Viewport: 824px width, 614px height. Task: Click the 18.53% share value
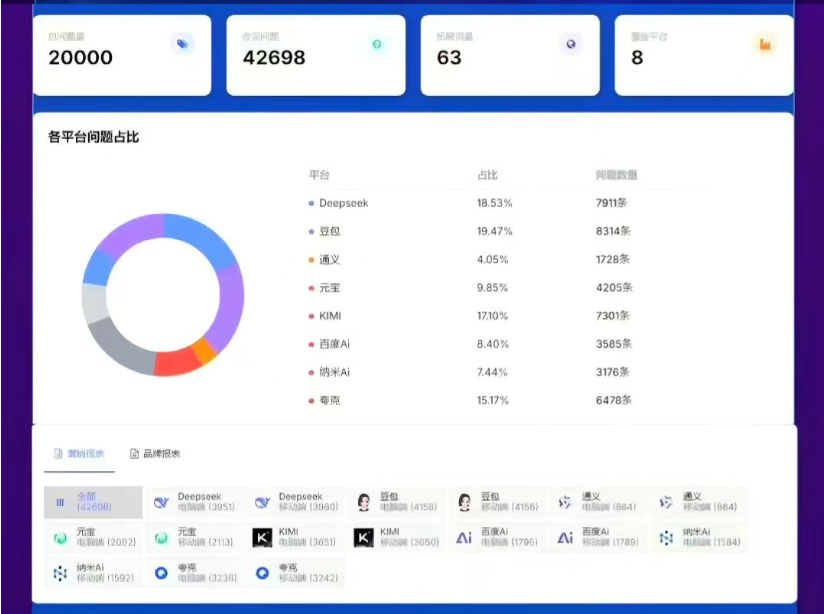pos(495,203)
